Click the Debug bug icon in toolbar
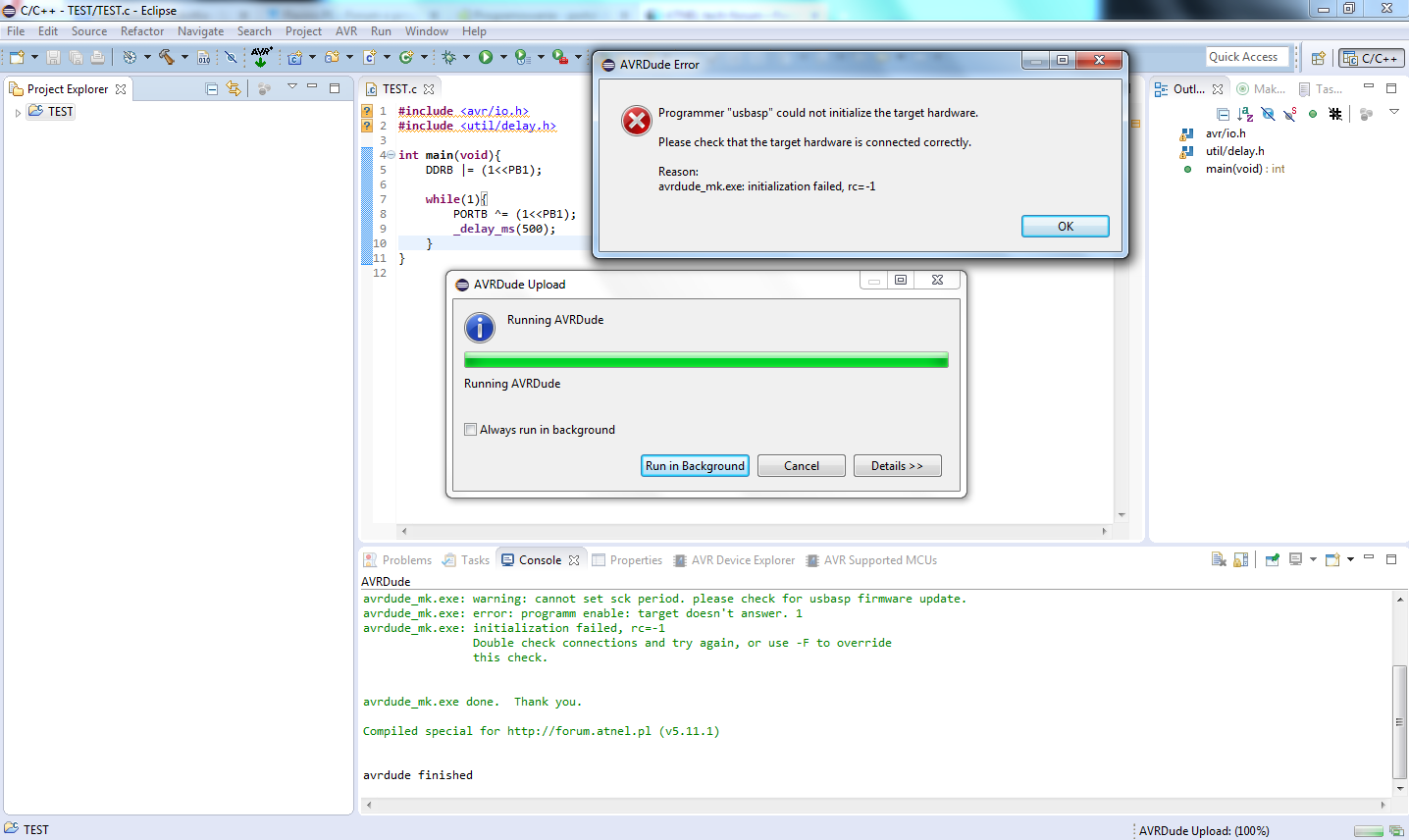The width and height of the screenshot is (1409, 840). 448,57
